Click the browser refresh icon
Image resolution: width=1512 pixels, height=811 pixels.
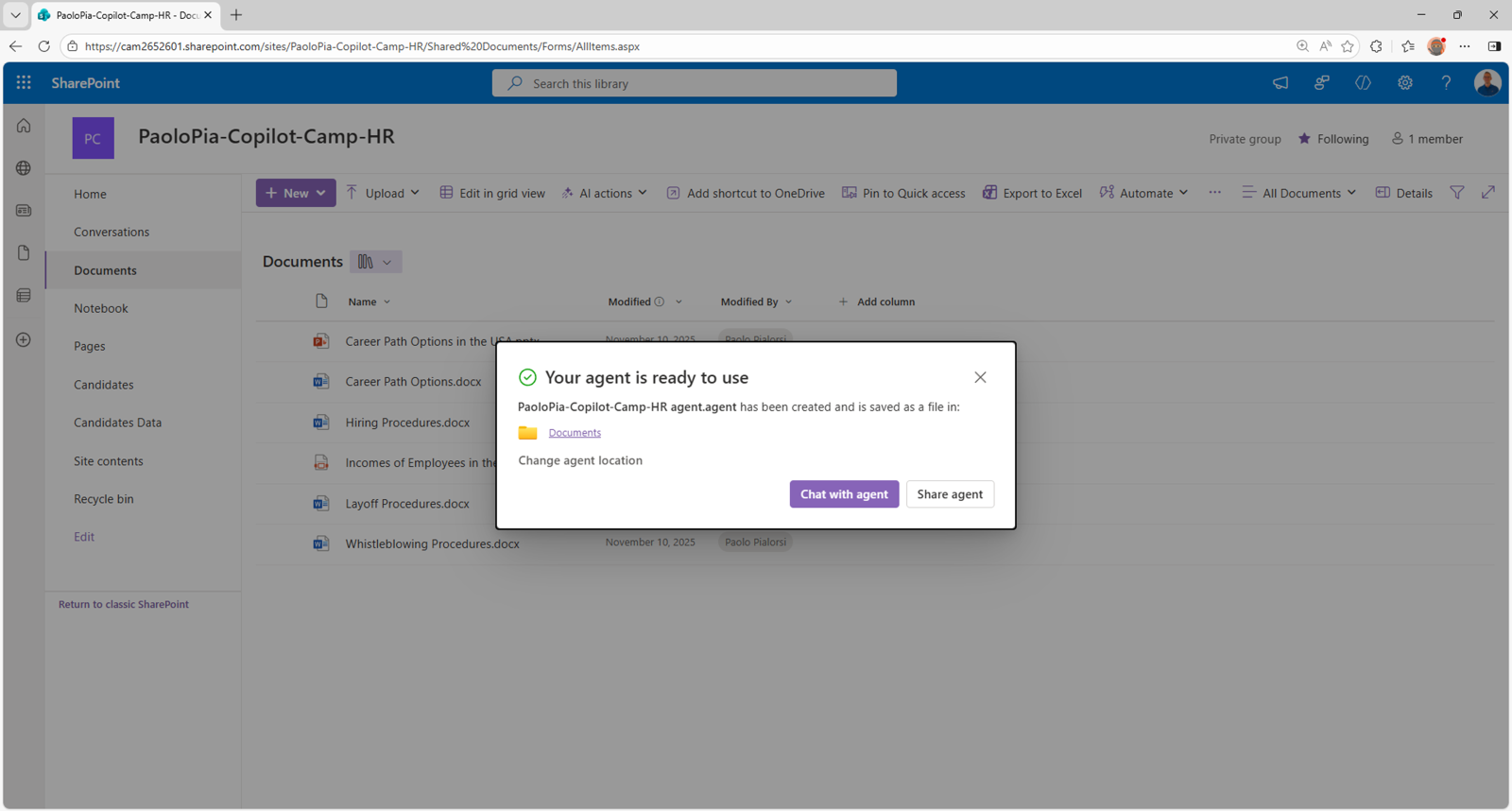(x=43, y=45)
